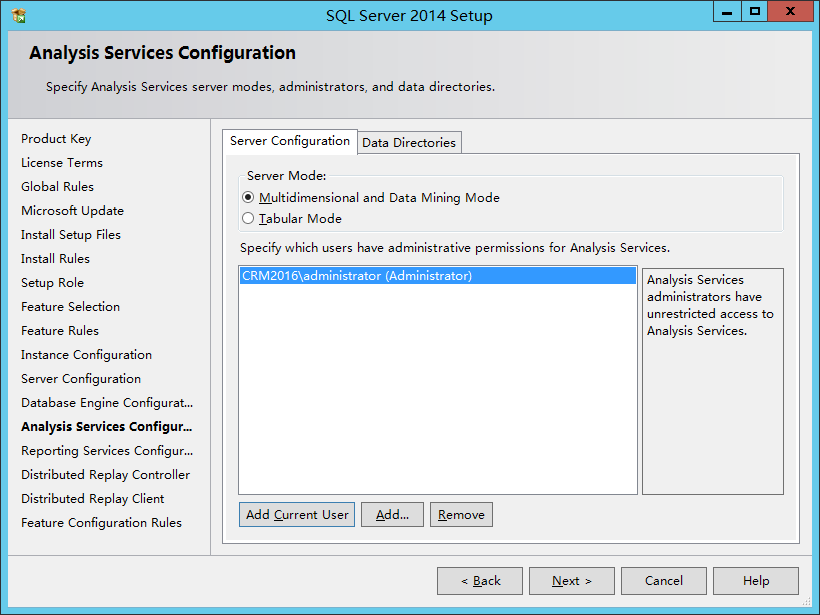Click Global Rules step in sidebar
The height and width of the screenshot is (615, 820).
tap(58, 187)
